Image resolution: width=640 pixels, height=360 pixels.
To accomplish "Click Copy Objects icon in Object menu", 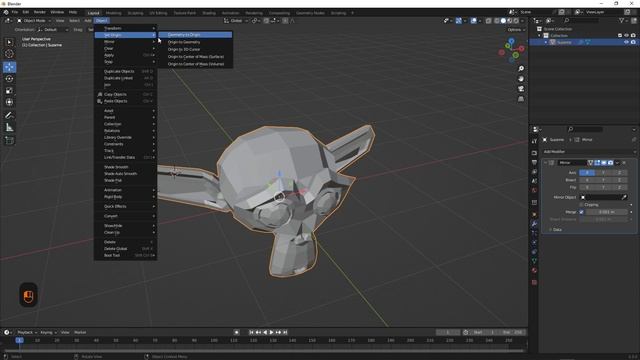I will point(100,94).
